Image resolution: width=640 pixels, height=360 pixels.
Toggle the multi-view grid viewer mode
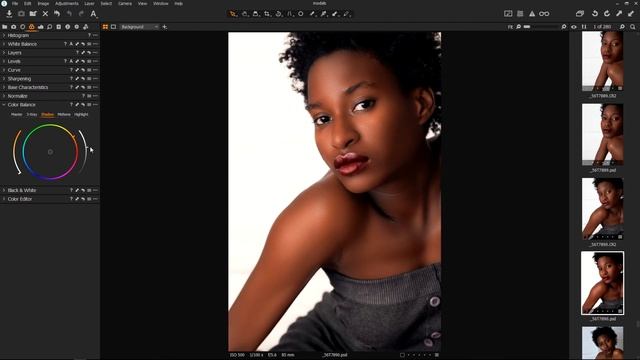tap(105, 27)
